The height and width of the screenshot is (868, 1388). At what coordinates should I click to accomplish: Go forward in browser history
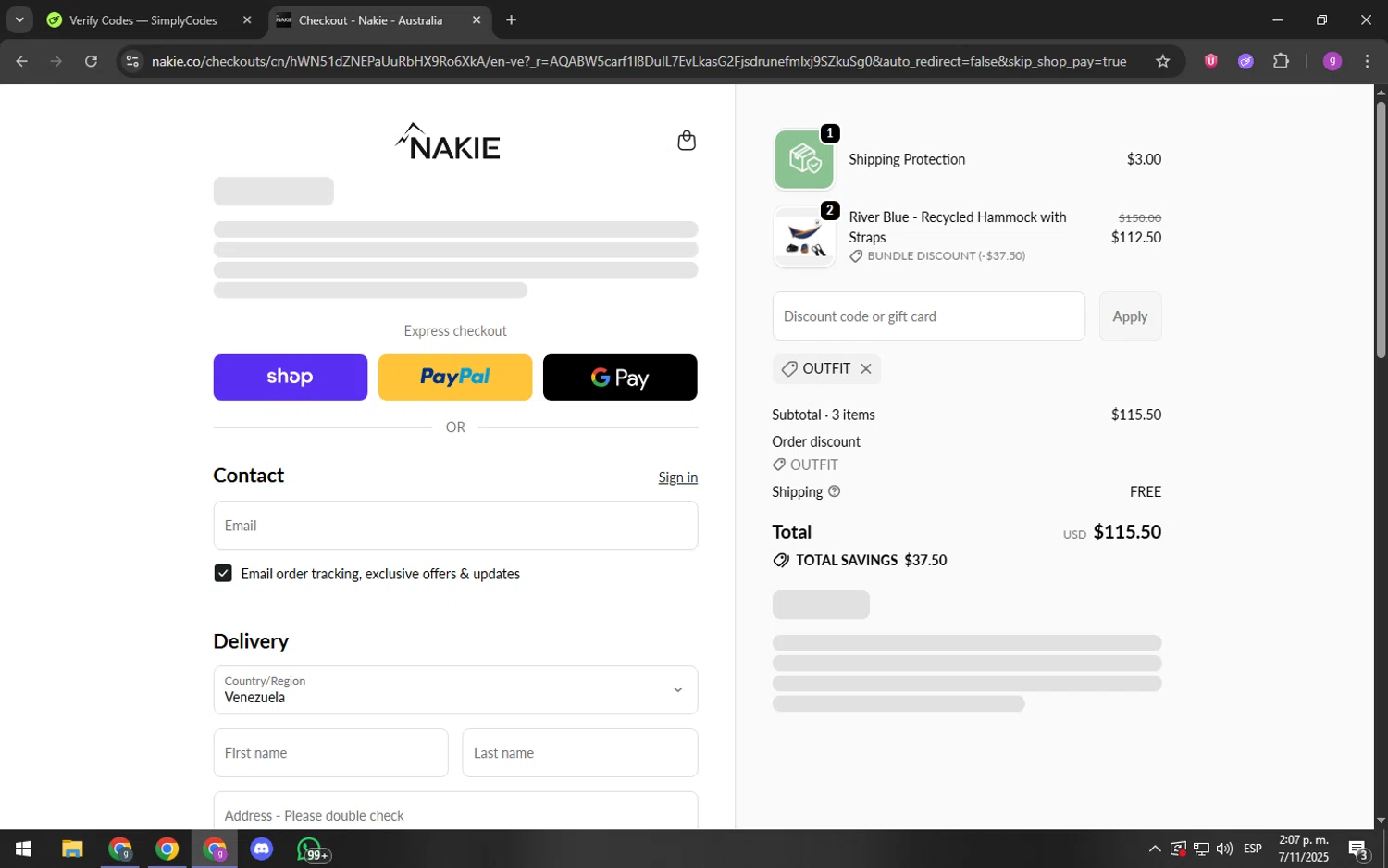click(56, 61)
